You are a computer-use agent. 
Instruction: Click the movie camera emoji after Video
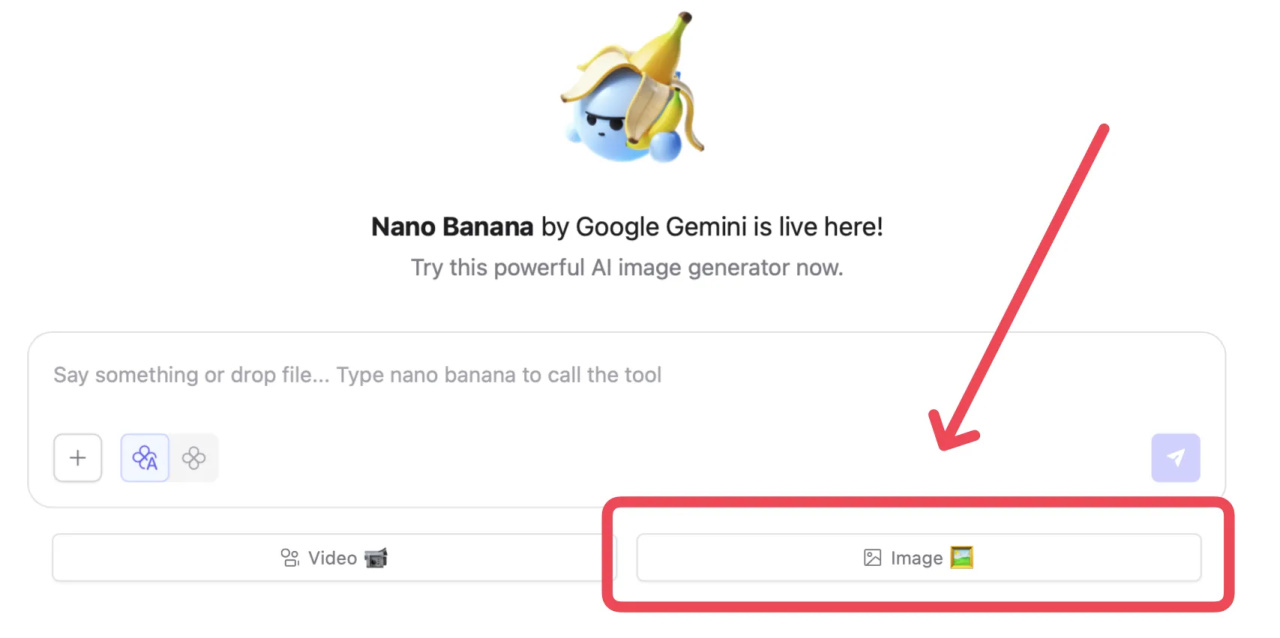[x=376, y=558]
